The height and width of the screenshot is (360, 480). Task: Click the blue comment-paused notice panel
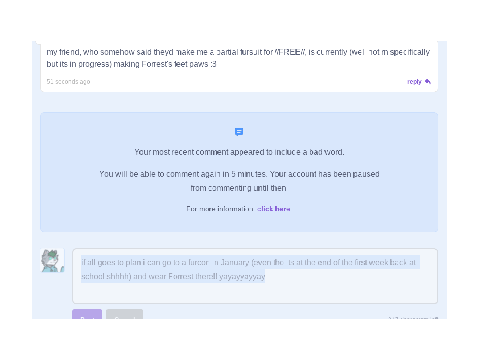pyautogui.click(x=239, y=172)
